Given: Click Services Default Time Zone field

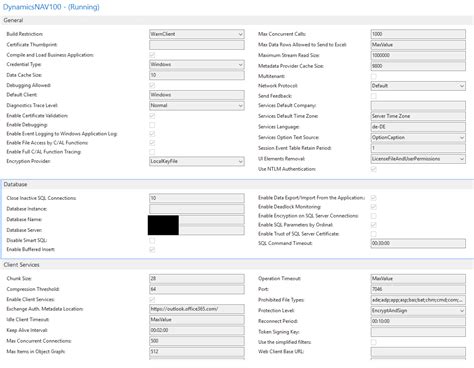Looking at the screenshot, I should pyautogui.click(x=418, y=116).
